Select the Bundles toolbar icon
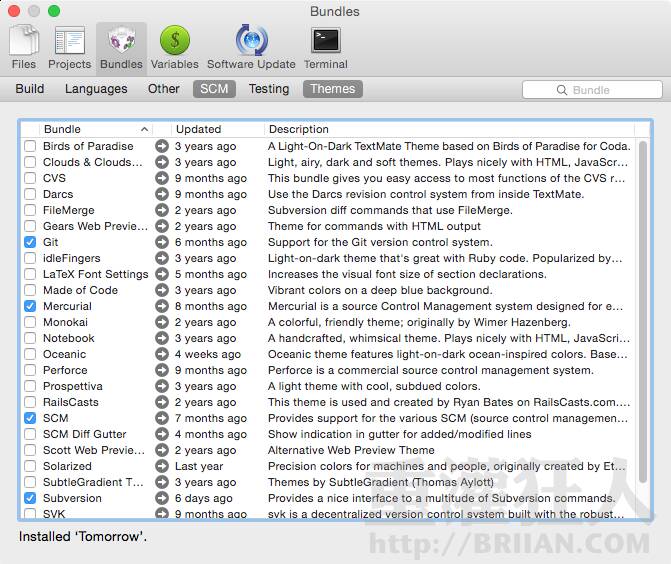The height and width of the screenshot is (564, 671). point(122,47)
